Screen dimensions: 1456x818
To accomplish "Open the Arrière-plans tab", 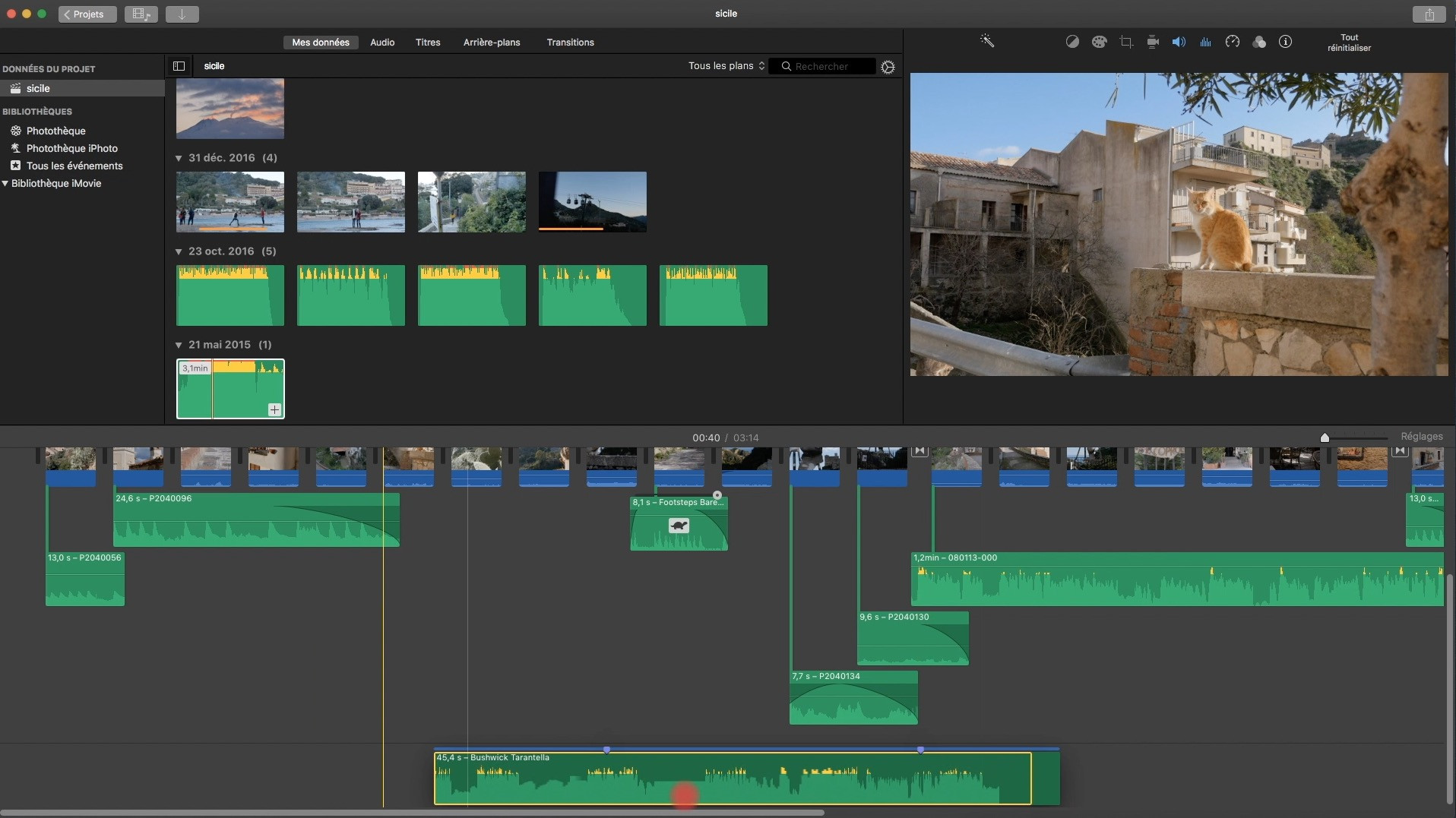I will [492, 43].
